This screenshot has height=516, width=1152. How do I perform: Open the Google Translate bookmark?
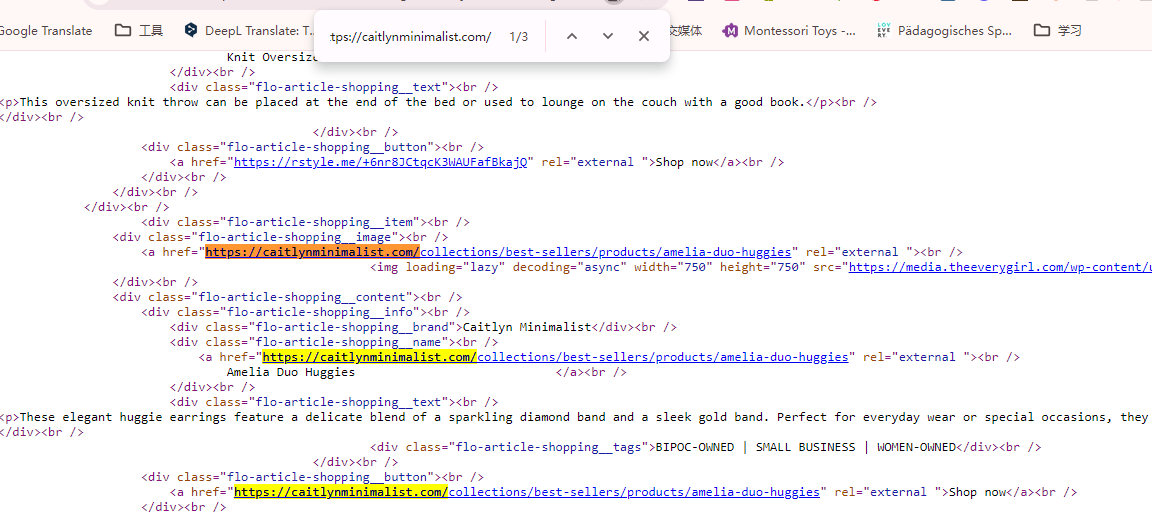point(46,30)
